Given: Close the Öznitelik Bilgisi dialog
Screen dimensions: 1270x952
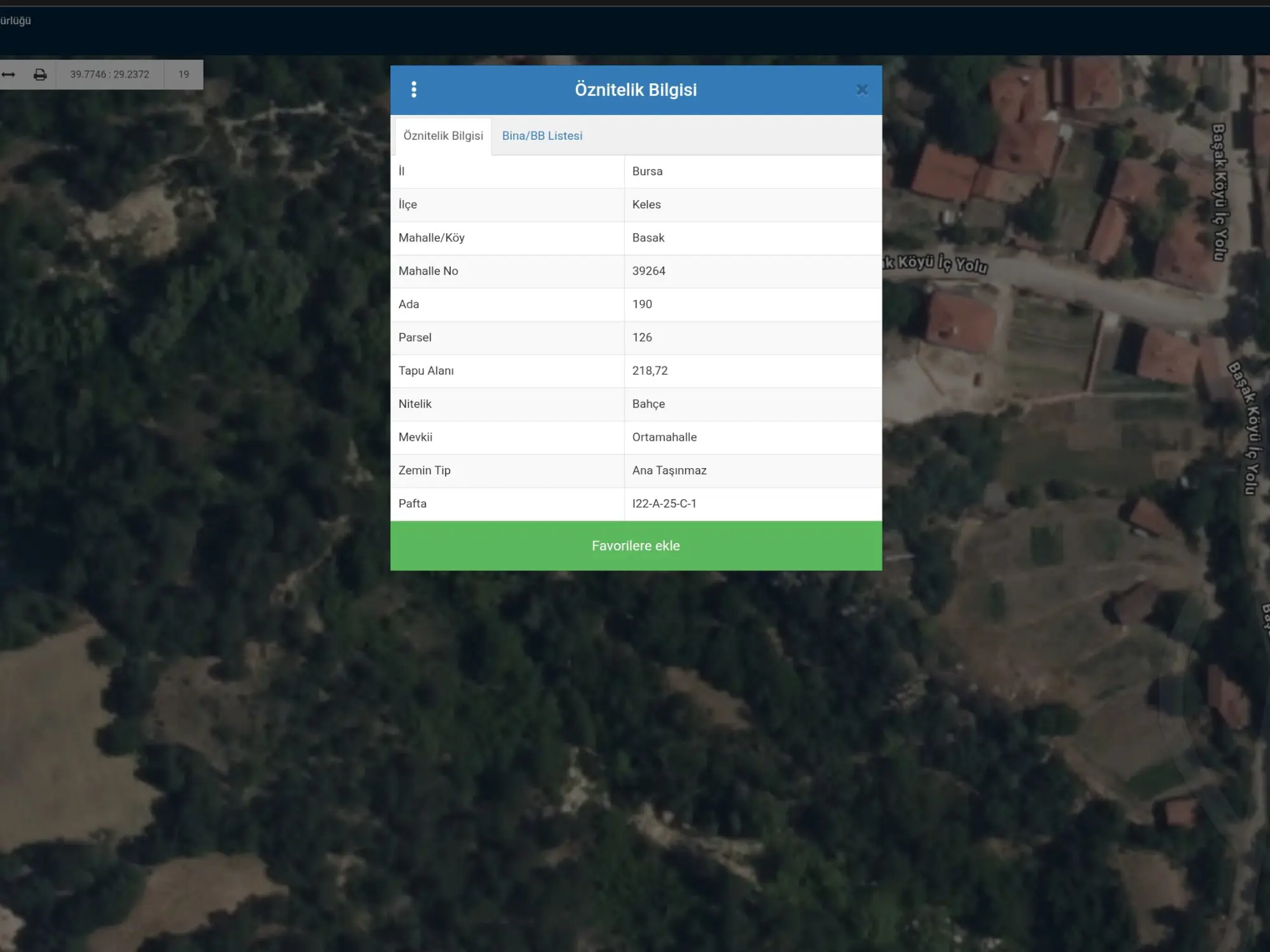Looking at the screenshot, I should pos(862,90).
